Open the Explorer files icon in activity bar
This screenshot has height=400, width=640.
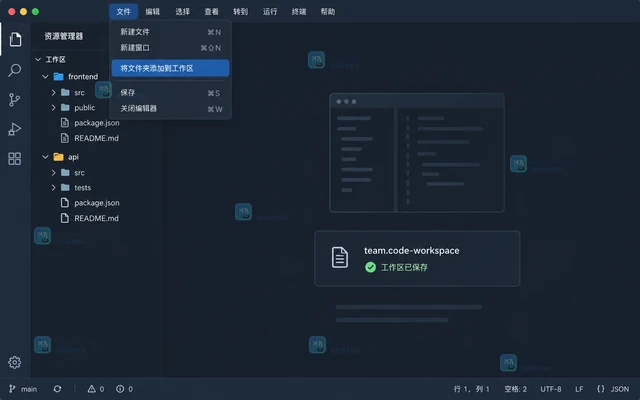tap(15, 39)
